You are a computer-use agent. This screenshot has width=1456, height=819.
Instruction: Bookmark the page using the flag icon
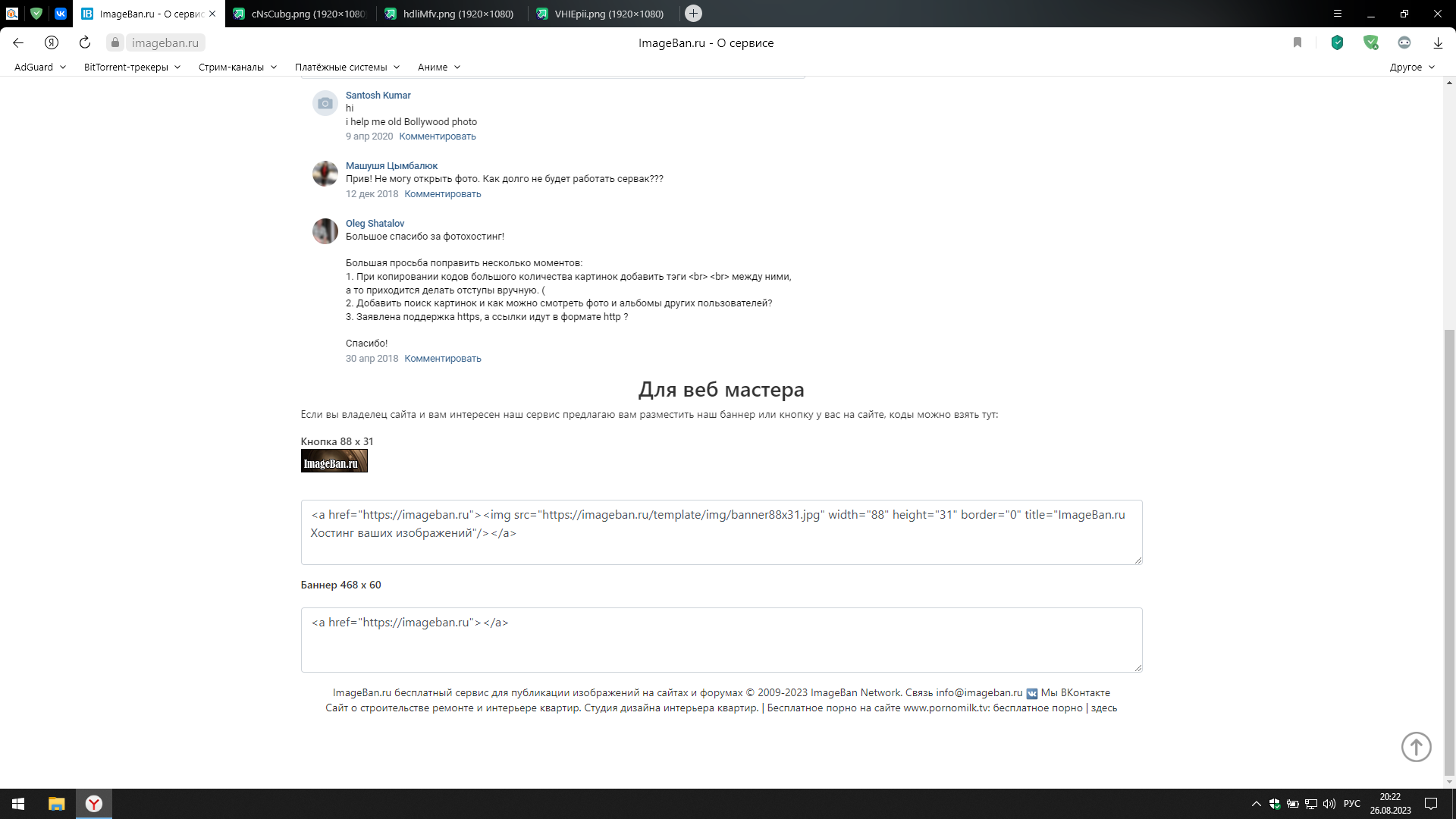[x=1297, y=42]
